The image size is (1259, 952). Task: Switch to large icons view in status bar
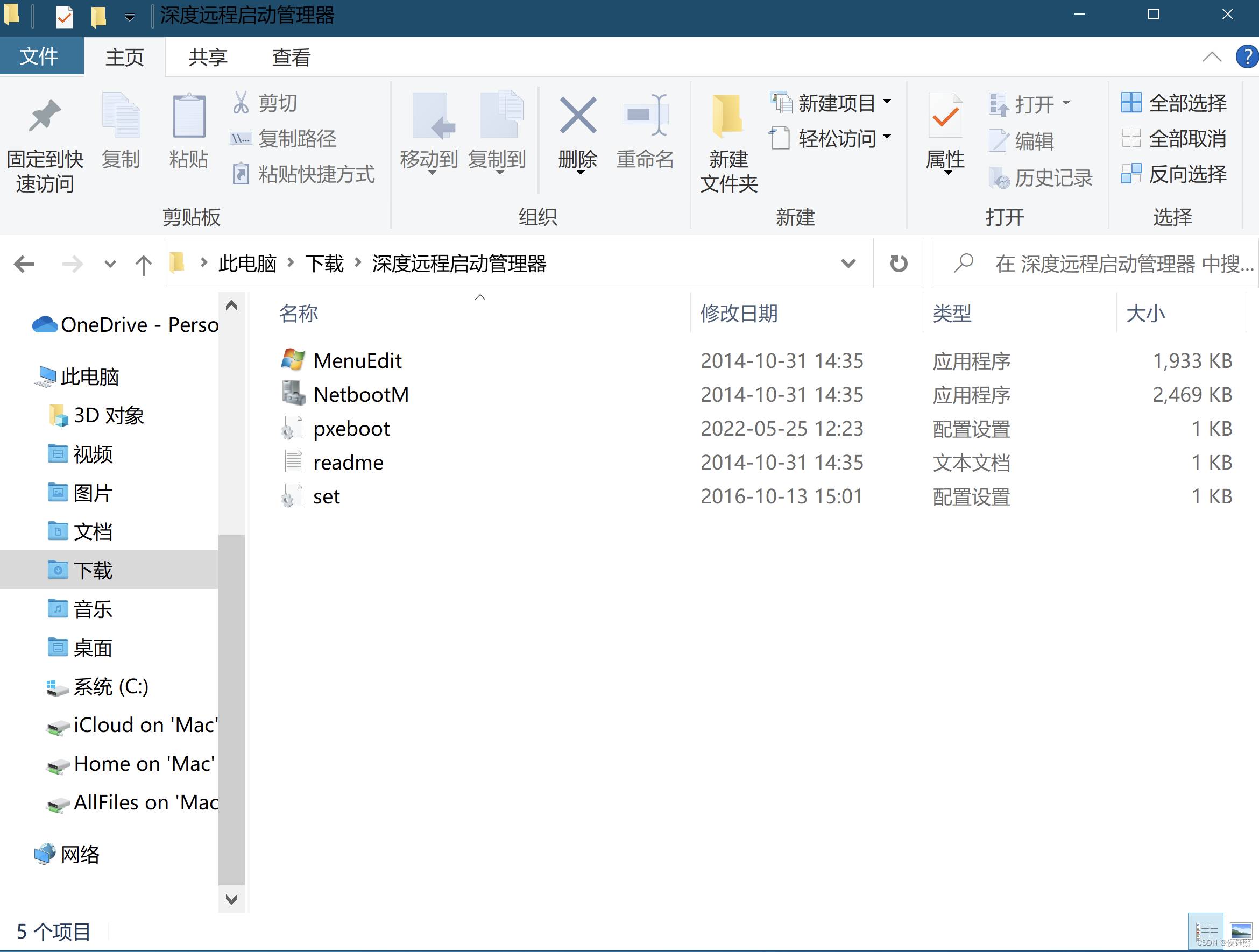point(1240,932)
